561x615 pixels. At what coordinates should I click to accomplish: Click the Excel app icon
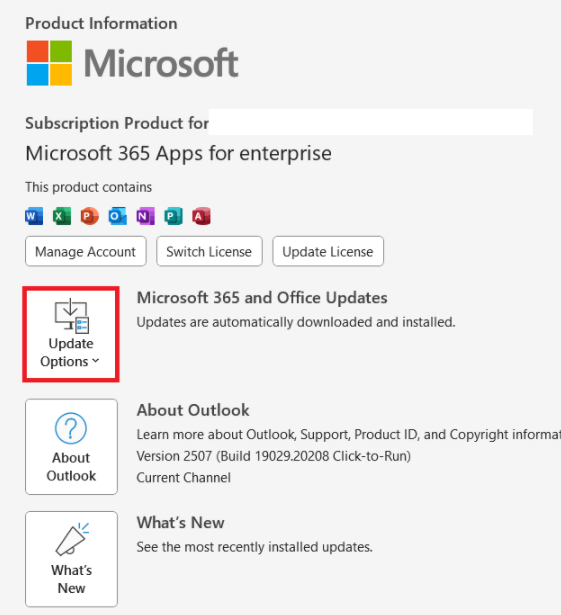point(62,216)
